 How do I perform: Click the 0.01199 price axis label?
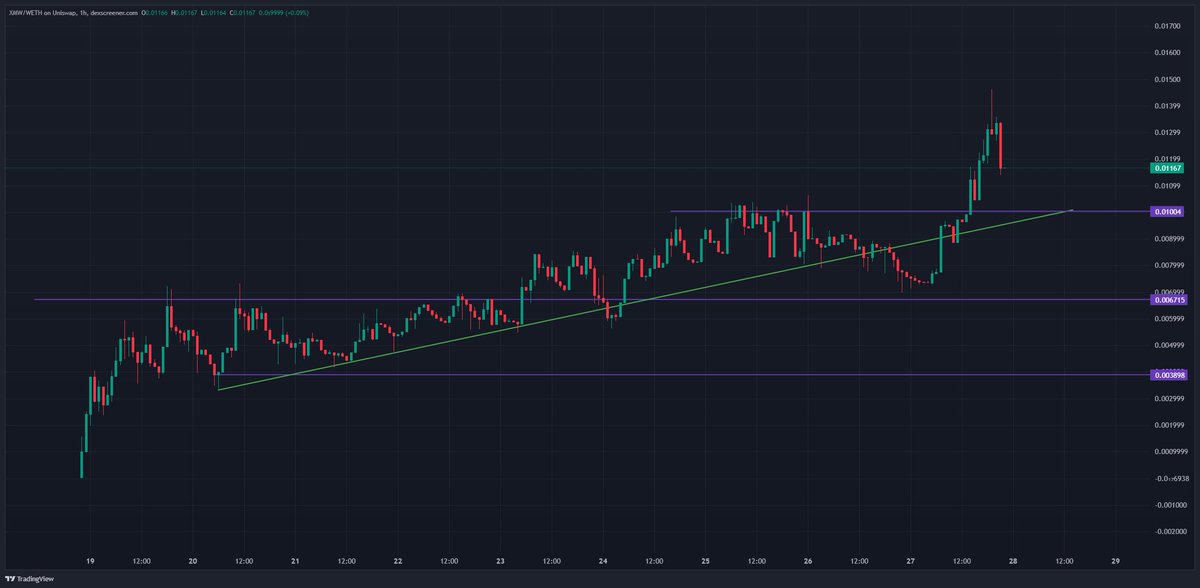click(x=1167, y=159)
